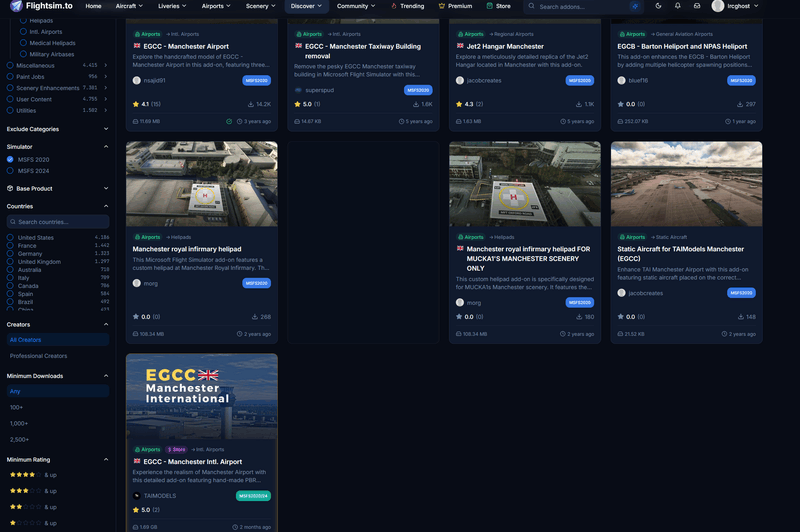Click the user avatar in navbar

pos(718,6)
